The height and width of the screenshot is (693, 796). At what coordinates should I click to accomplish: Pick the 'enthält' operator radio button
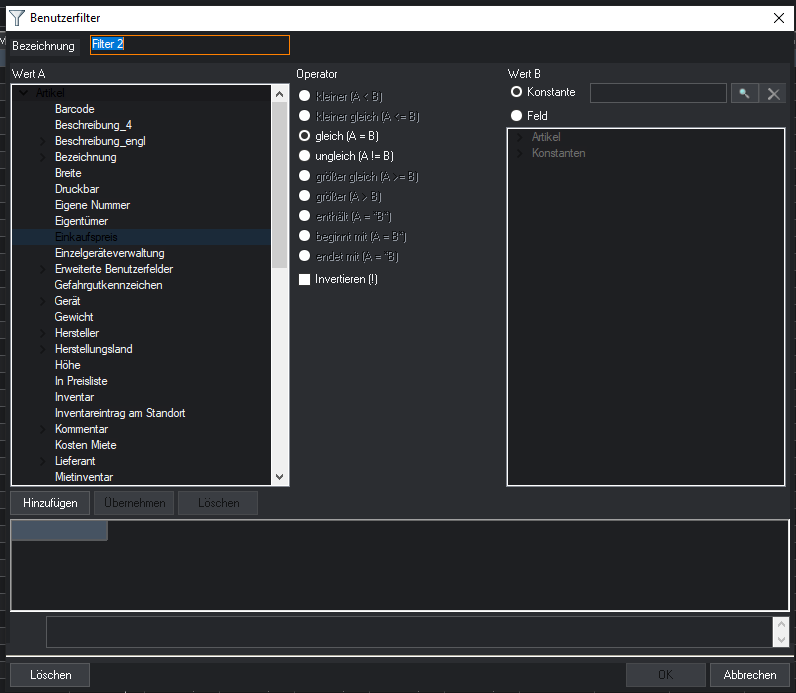click(305, 216)
